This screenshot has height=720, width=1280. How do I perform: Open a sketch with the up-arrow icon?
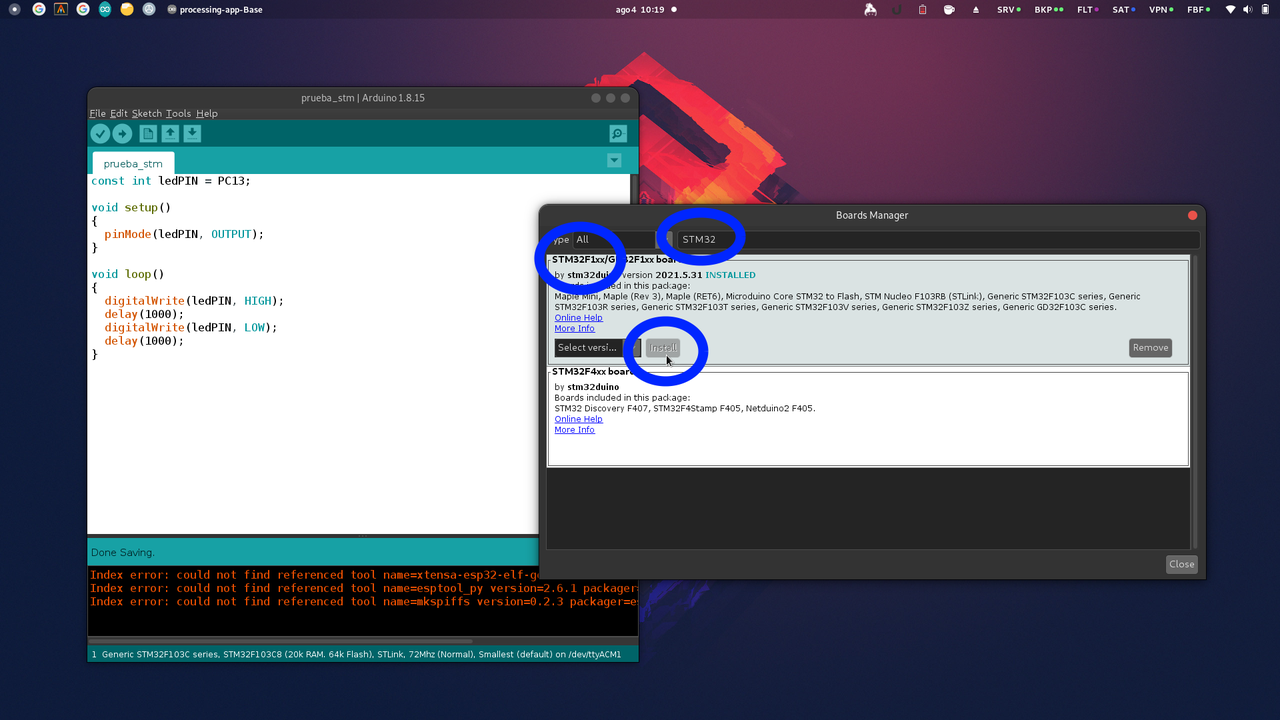[170, 133]
